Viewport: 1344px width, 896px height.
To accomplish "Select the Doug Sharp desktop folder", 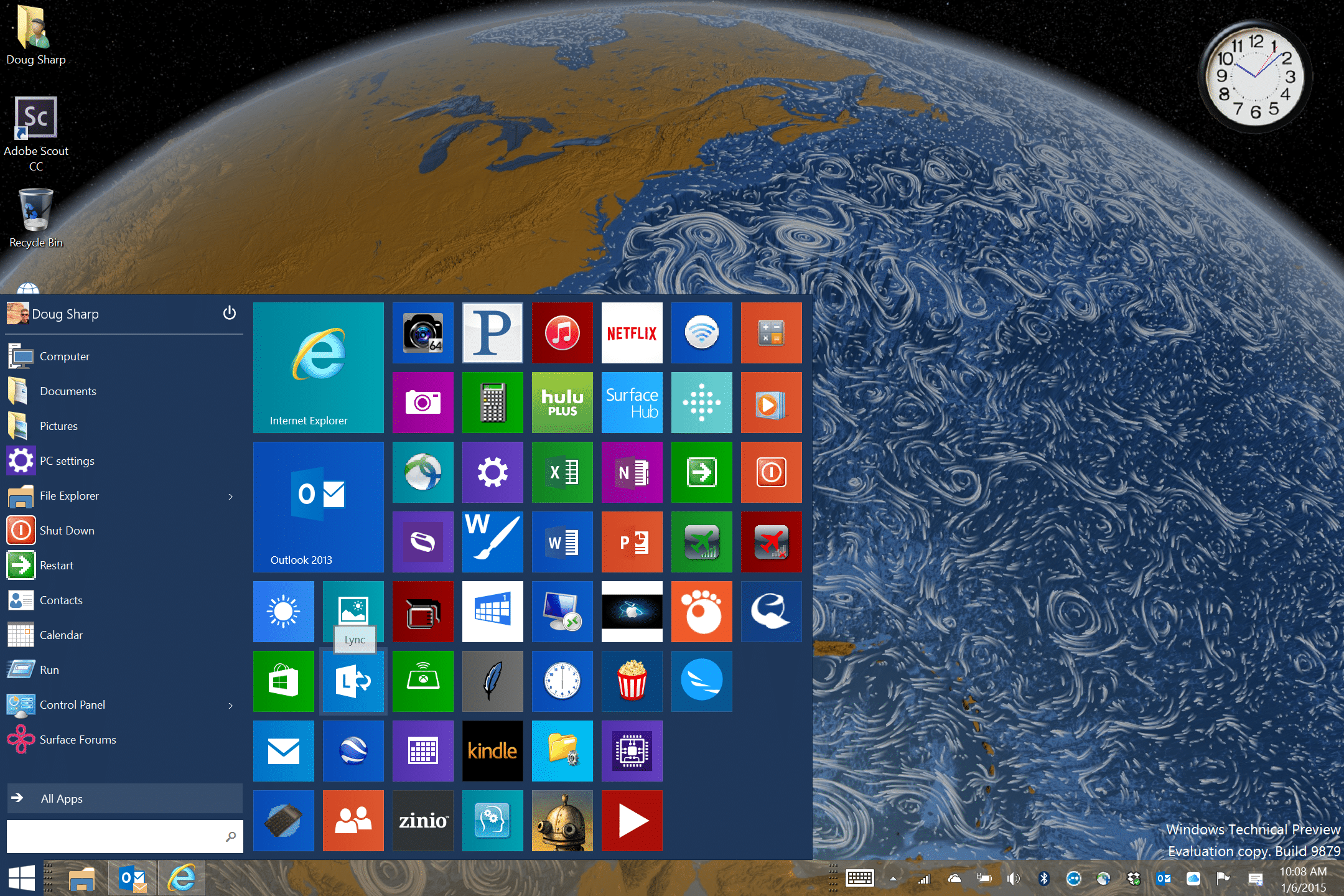I will coord(36,35).
